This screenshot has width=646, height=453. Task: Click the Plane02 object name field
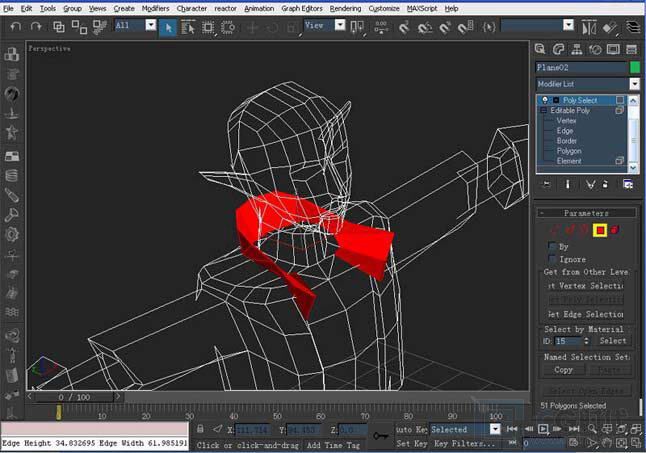581,67
